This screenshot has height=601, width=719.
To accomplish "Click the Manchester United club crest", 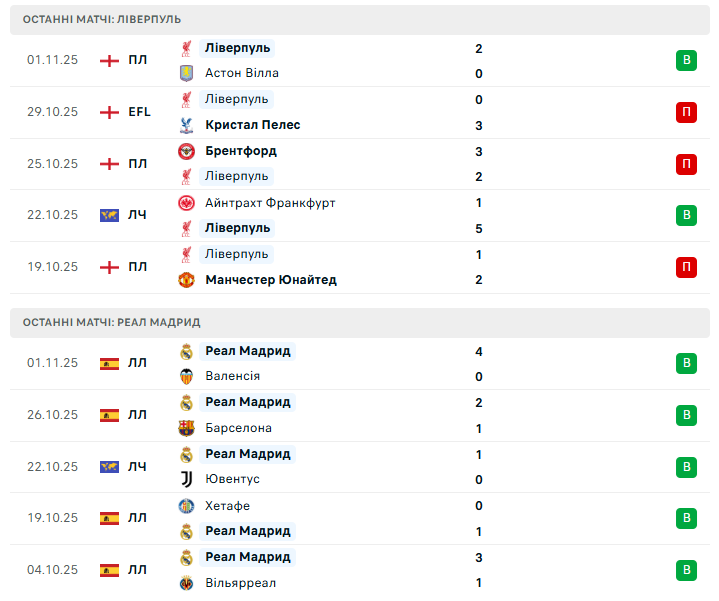I will pyautogui.click(x=186, y=280).
